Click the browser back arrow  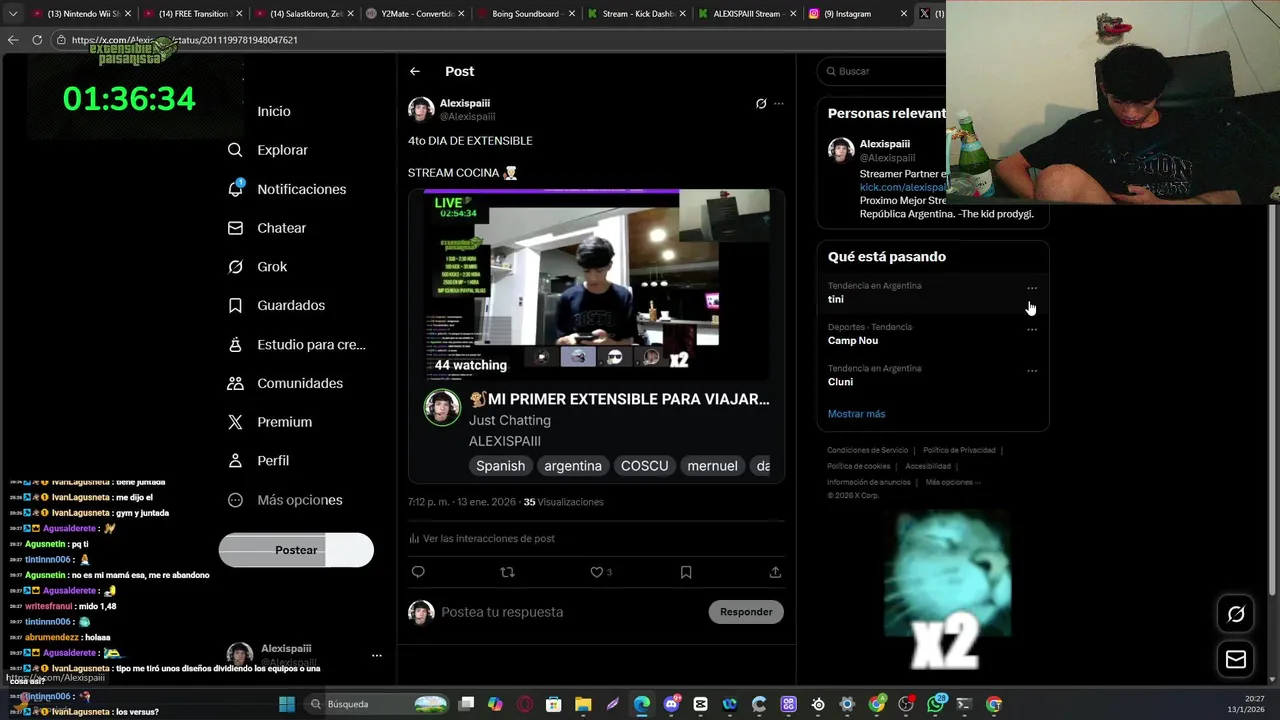(x=13, y=40)
